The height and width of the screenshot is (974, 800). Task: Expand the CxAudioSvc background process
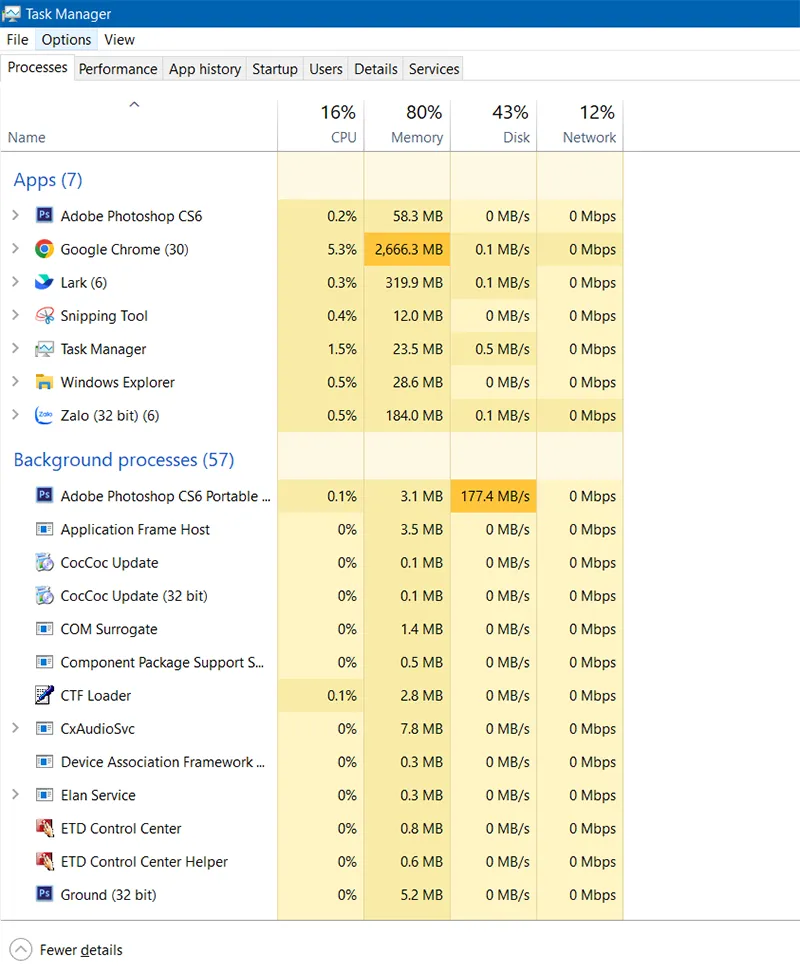pyautogui.click(x=16, y=728)
